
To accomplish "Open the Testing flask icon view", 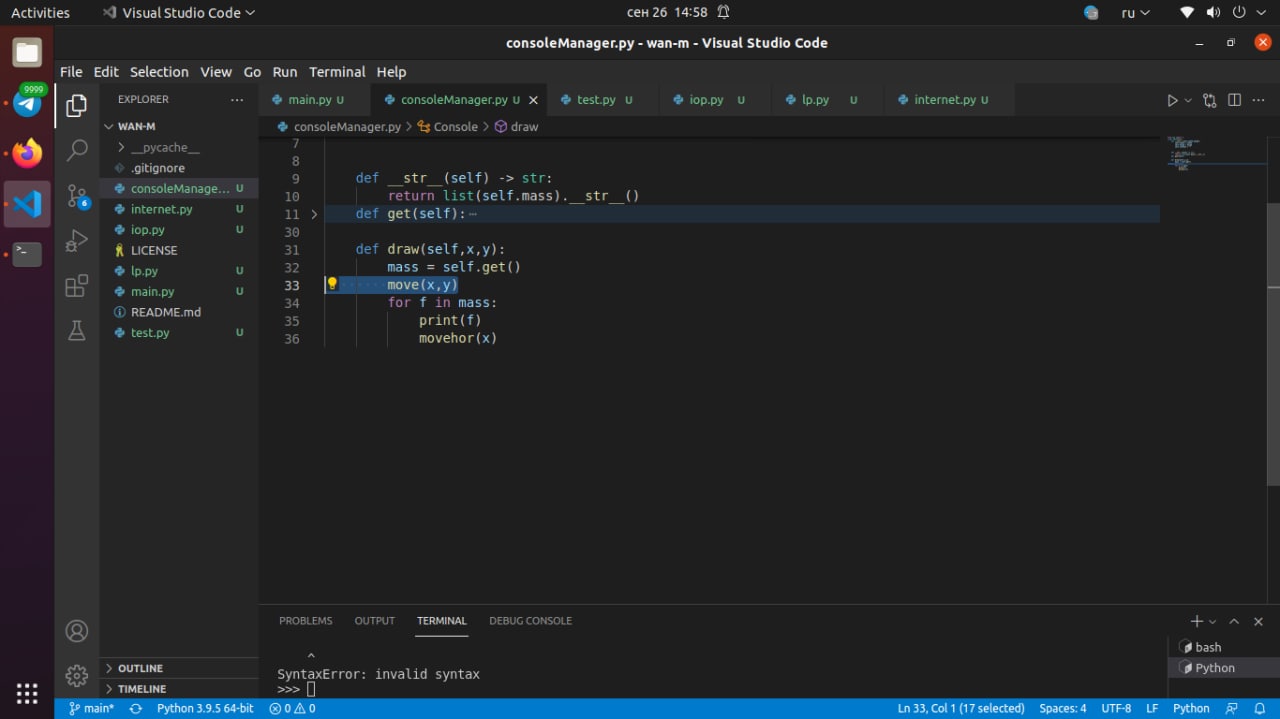I will point(77,331).
